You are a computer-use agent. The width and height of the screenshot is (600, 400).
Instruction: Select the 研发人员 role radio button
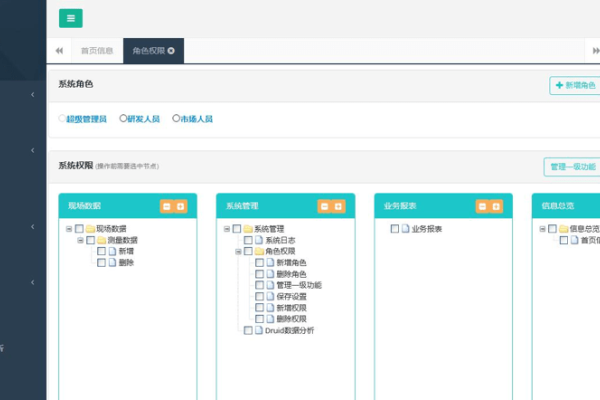[123, 118]
